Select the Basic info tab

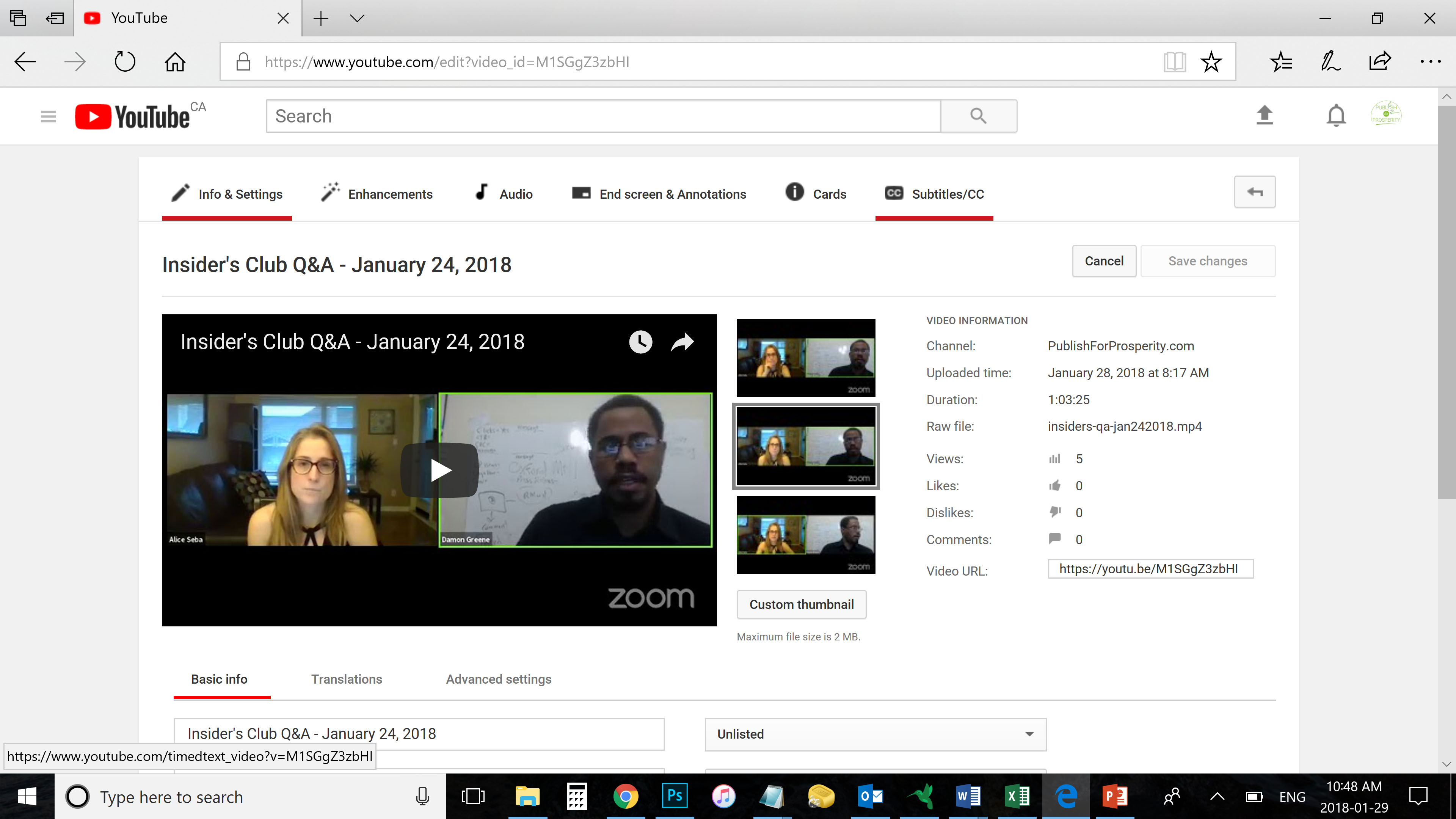pos(219,679)
